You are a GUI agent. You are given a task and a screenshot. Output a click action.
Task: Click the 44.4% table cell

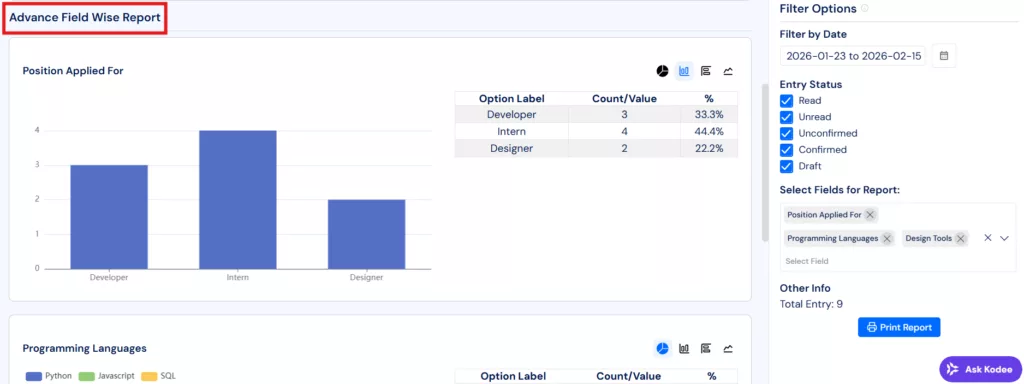(709, 132)
